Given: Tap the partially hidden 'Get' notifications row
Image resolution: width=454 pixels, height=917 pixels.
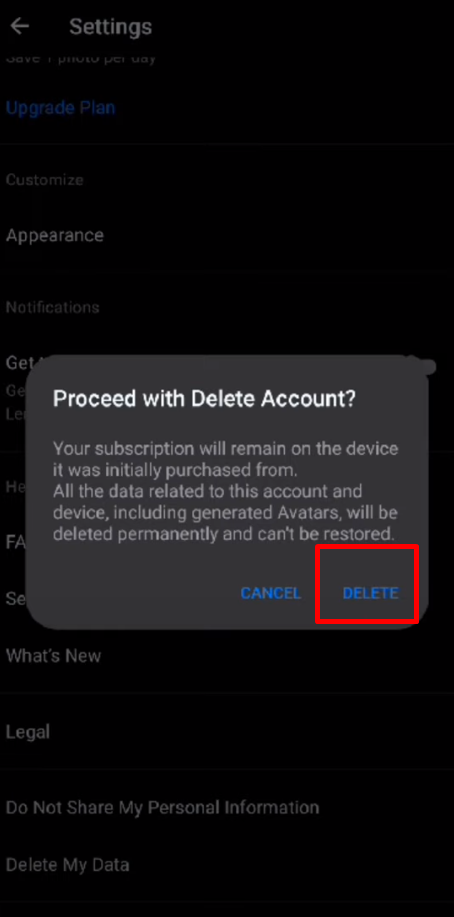Looking at the screenshot, I should click(x=16, y=363).
